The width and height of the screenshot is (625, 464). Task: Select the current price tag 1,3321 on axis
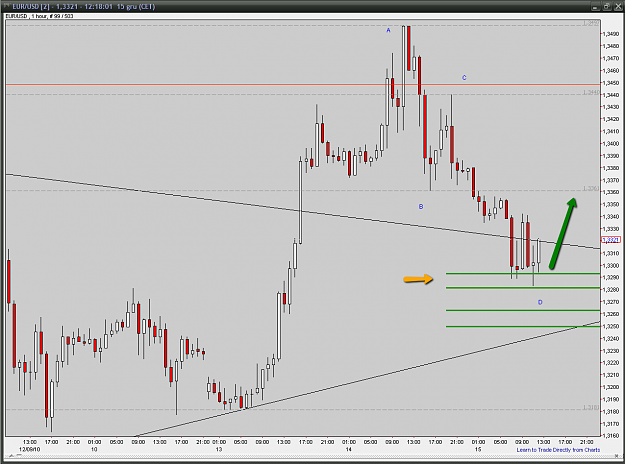(611, 240)
